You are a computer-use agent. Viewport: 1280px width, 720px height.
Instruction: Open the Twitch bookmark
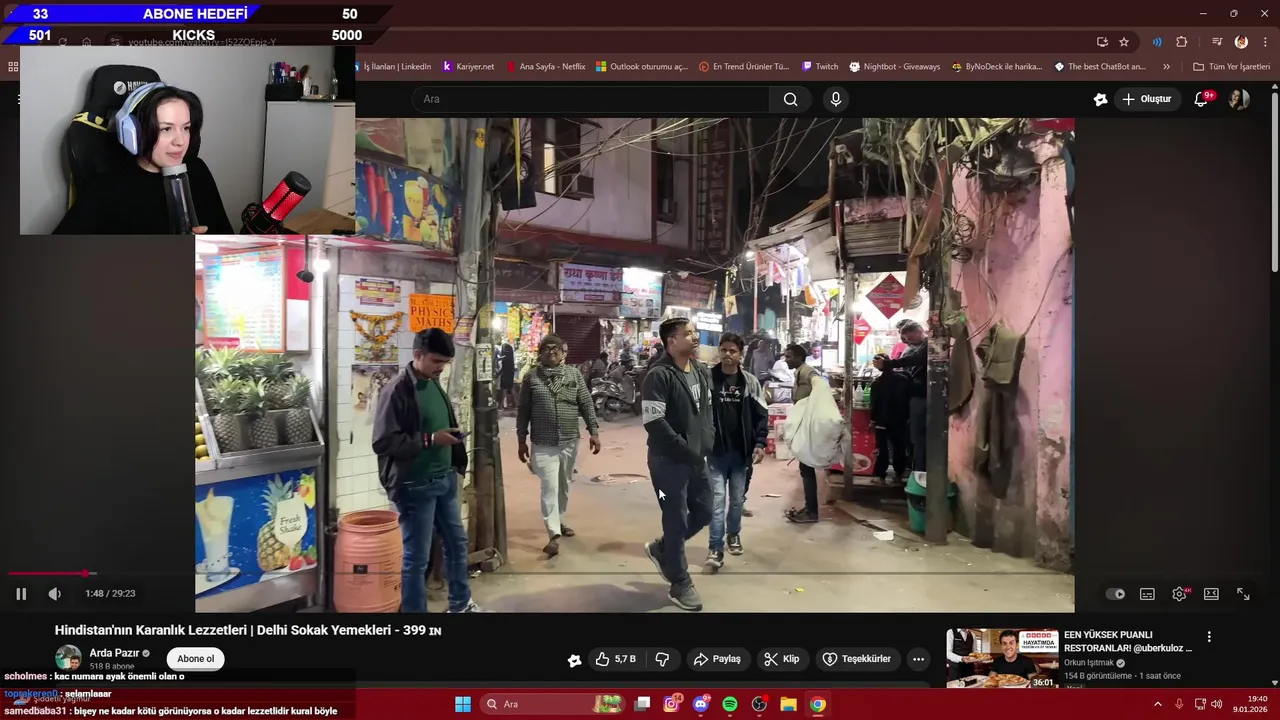coord(820,67)
